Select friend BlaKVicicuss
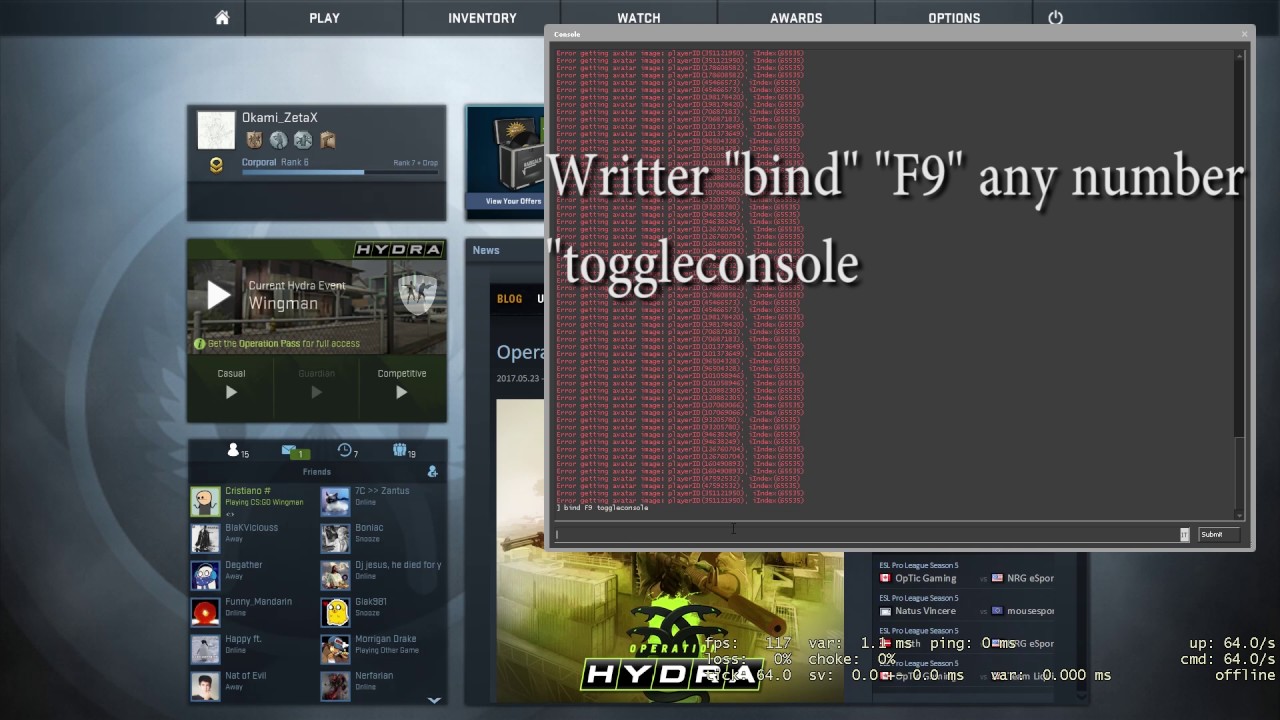1280x720 pixels. point(254,538)
